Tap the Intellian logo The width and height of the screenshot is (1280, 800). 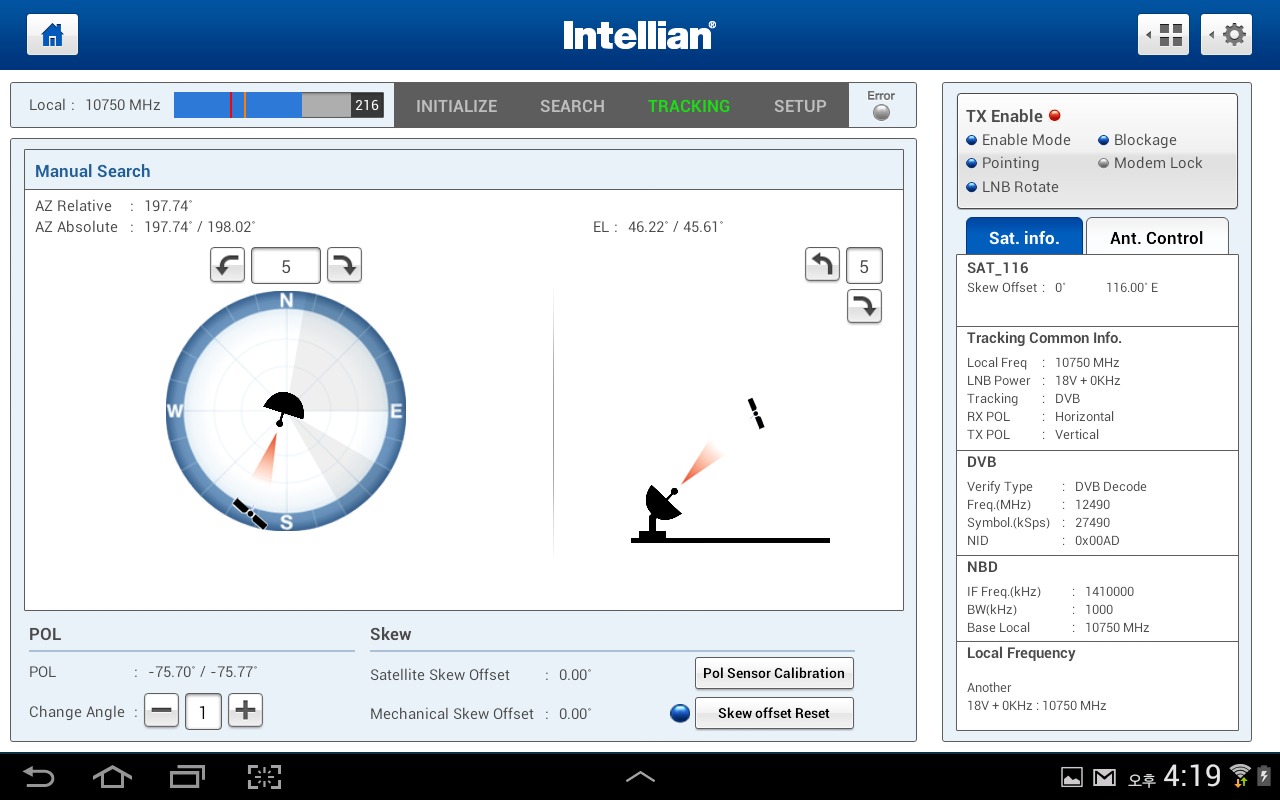click(x=640, y=35)
